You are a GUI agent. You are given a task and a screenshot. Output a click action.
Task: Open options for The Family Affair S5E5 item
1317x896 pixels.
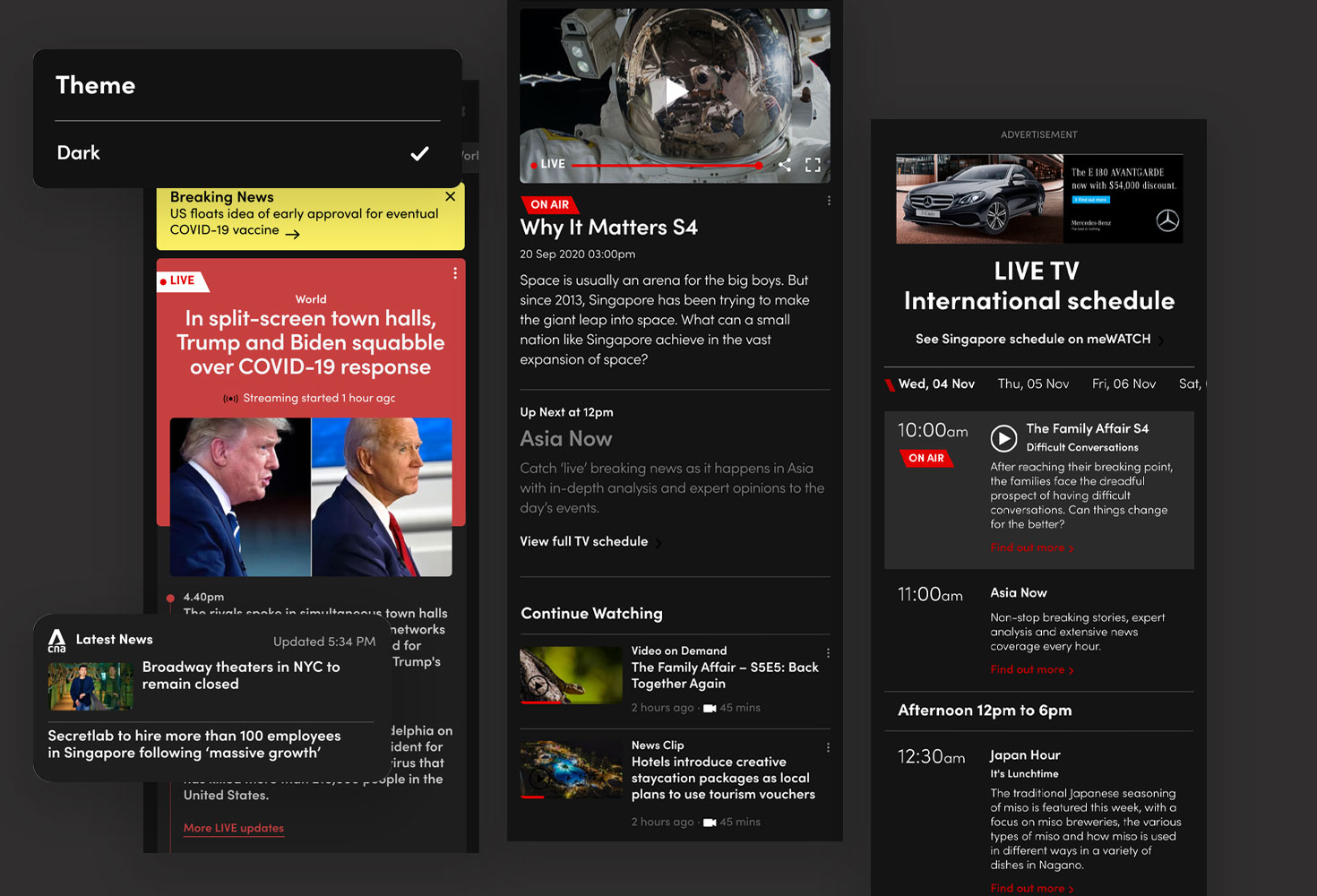(x=828, y=653)
